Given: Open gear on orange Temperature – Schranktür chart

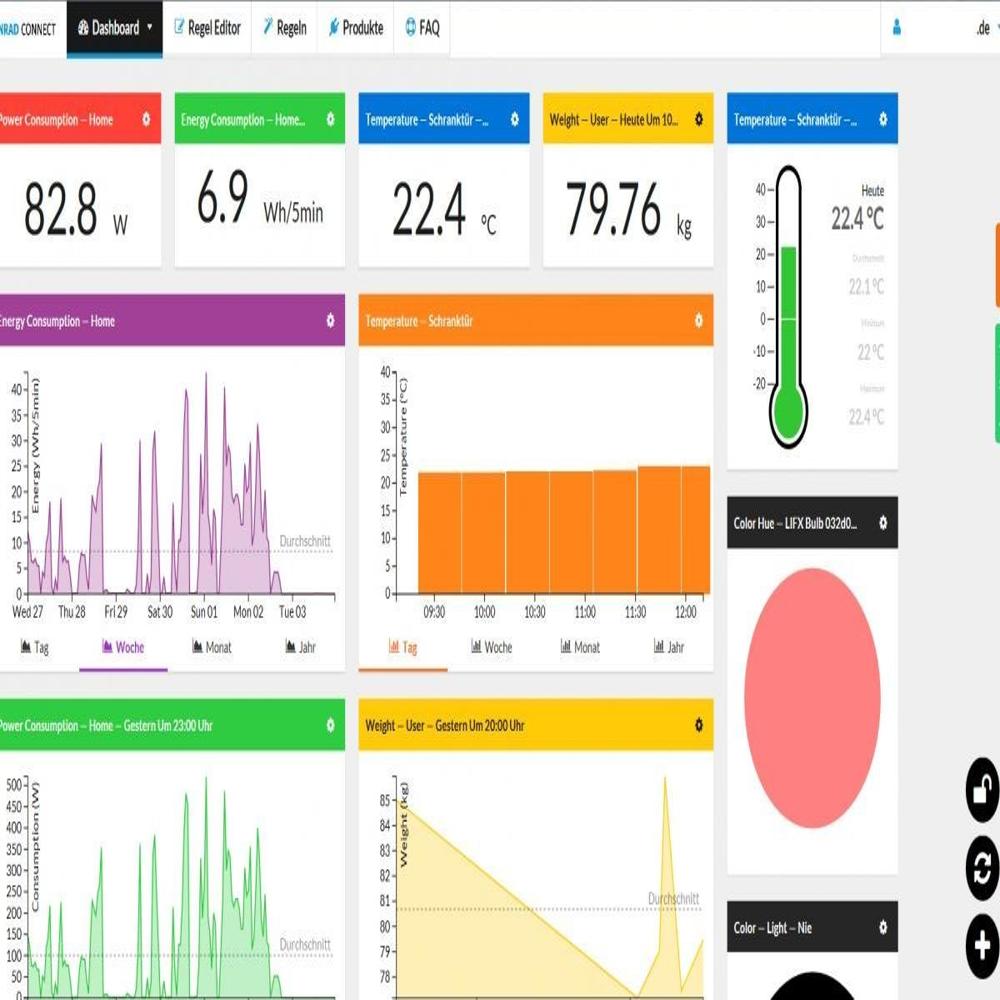Looking at the screenshot, I should [x=699, y=320].
